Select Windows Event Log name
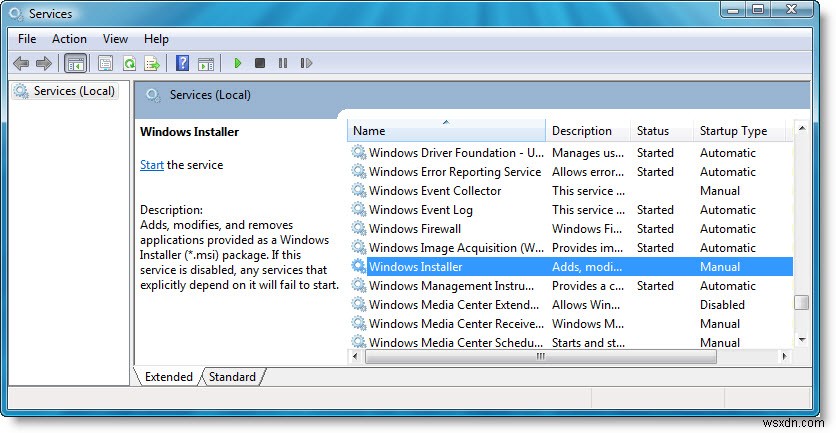The image size is (836, 433). 421,210
